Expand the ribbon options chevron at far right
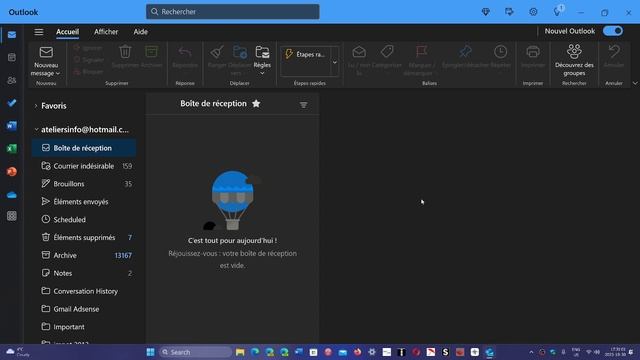Image resolution: width=640 pixels, height=360 pixels. click(x=635, y=83)
